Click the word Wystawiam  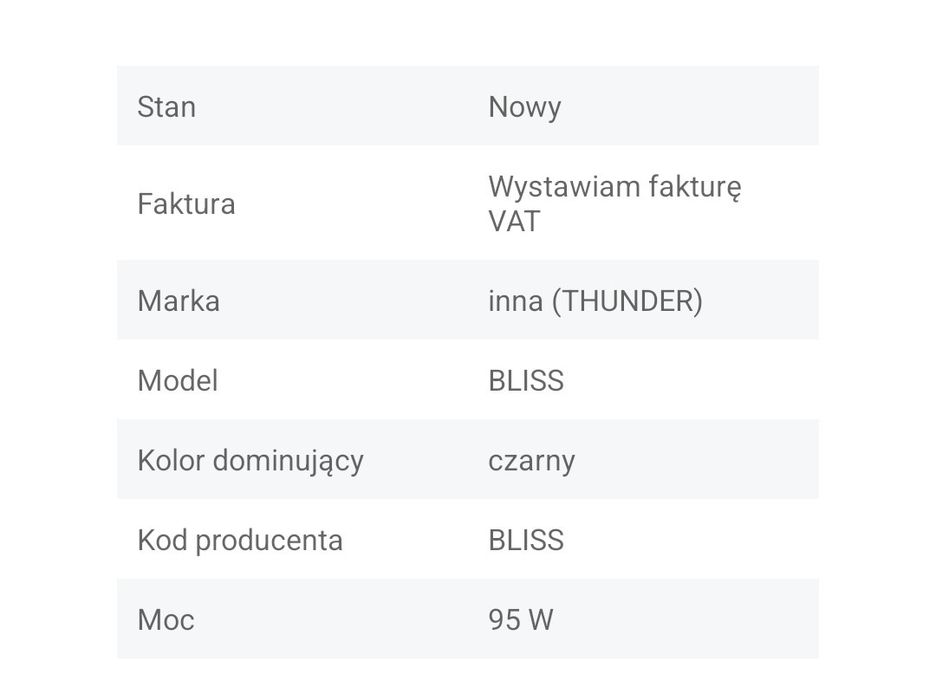click(563, 187)
